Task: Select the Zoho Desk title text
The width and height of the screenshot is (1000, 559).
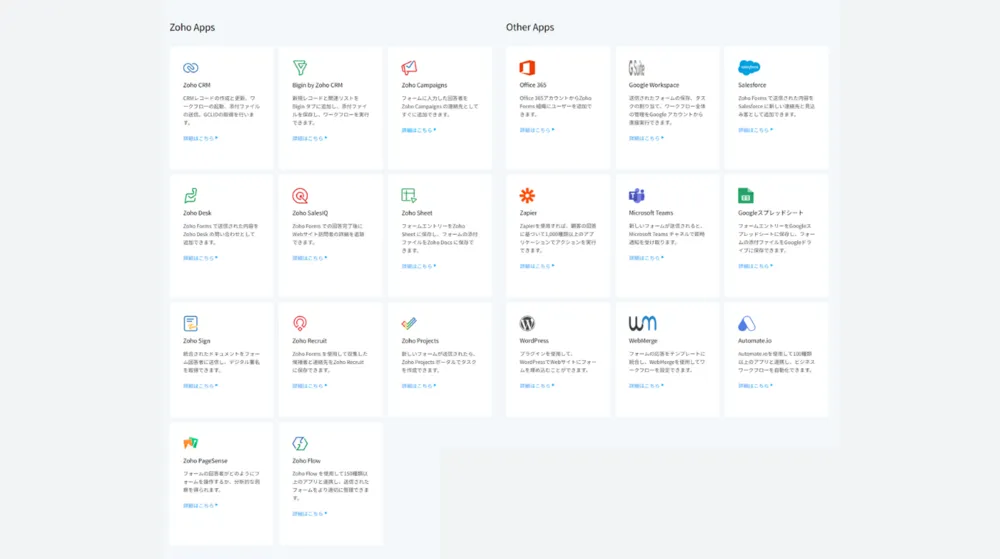Action: 197,213
